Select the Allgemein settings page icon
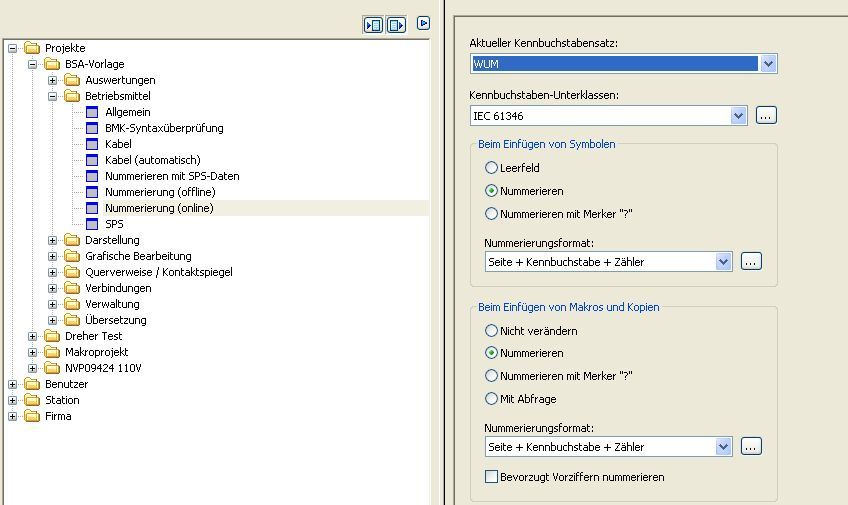The height and width of the screenshot is (505, 848). tap(92, 112)
